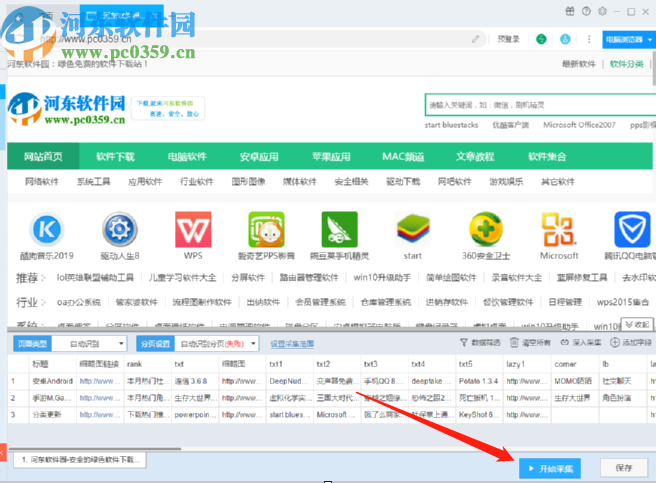Click the 收起 collapse button

tap(638, 324)
